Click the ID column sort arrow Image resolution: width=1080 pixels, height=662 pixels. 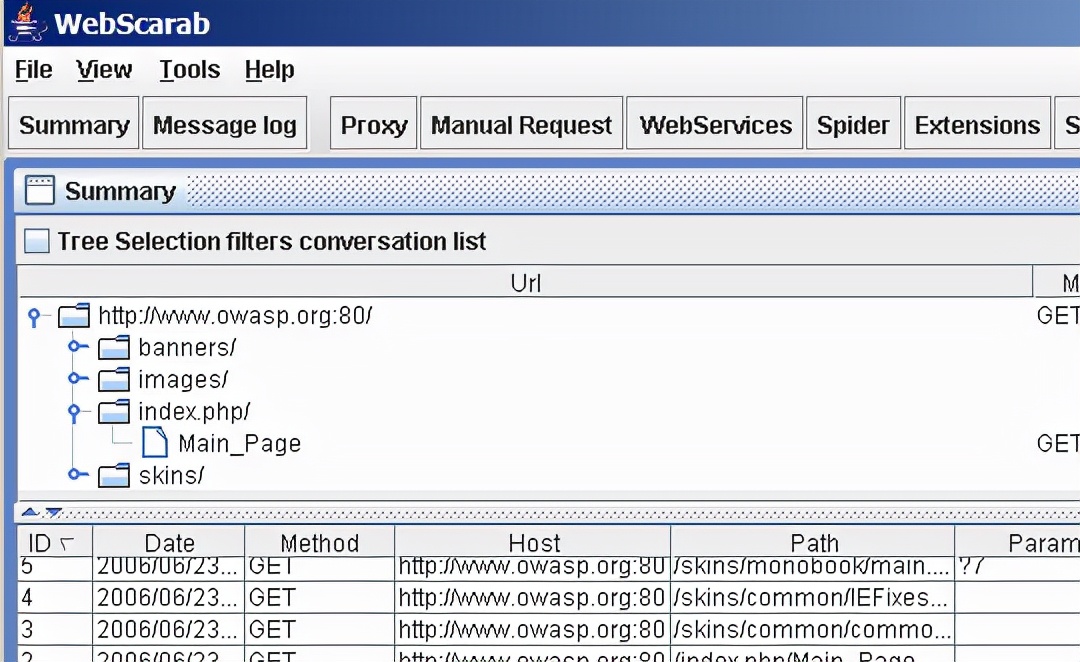[66, 544]
